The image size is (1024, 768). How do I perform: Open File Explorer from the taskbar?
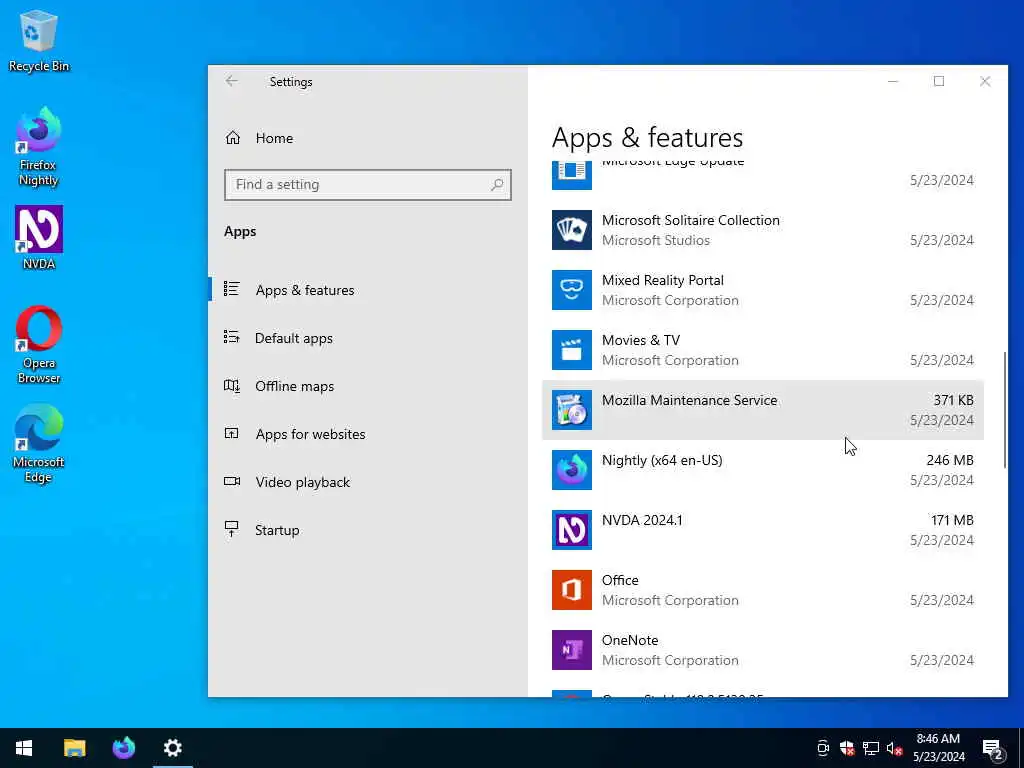[x=74, y=748]
